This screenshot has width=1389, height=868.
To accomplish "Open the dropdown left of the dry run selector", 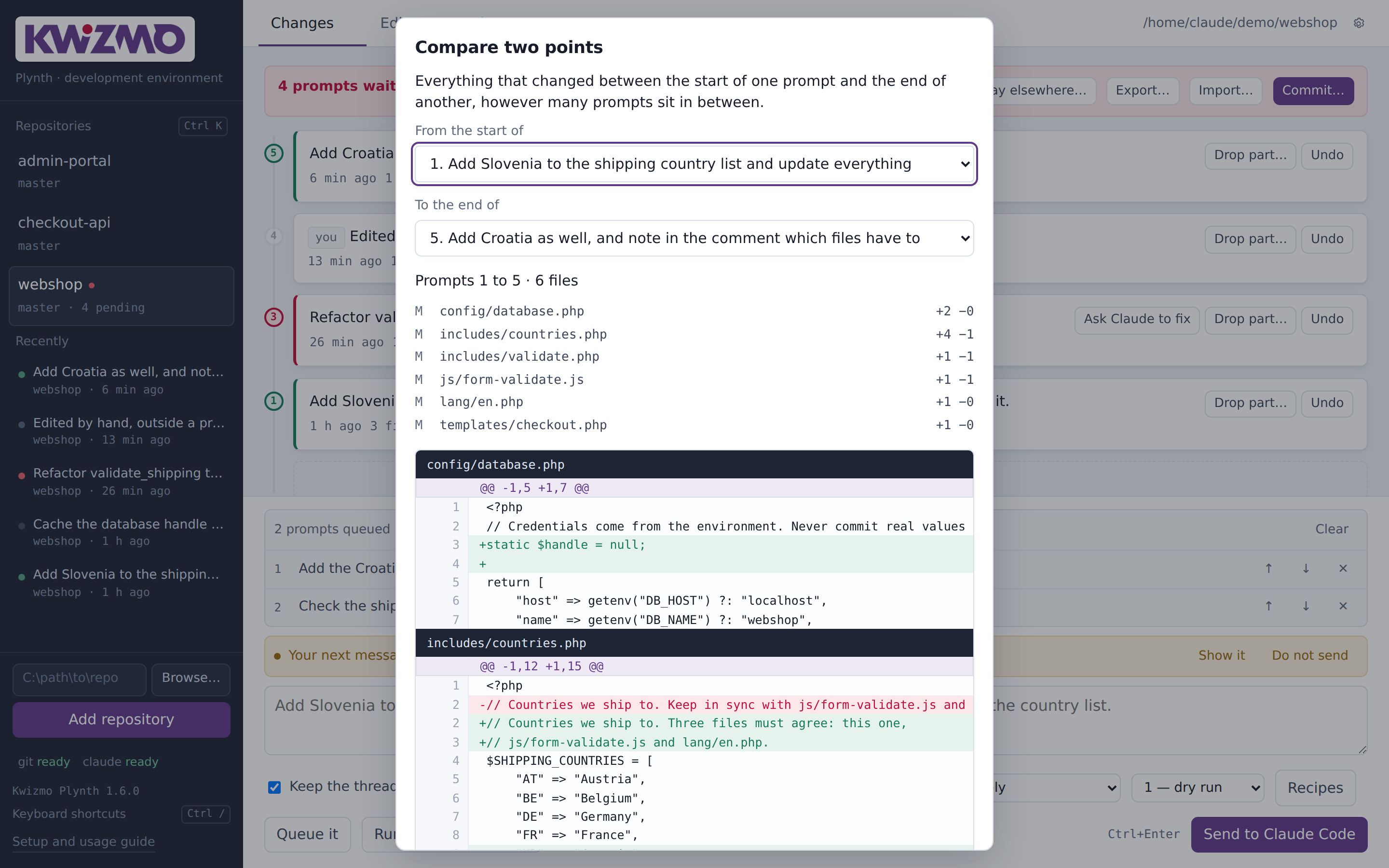I will 1056,787.
